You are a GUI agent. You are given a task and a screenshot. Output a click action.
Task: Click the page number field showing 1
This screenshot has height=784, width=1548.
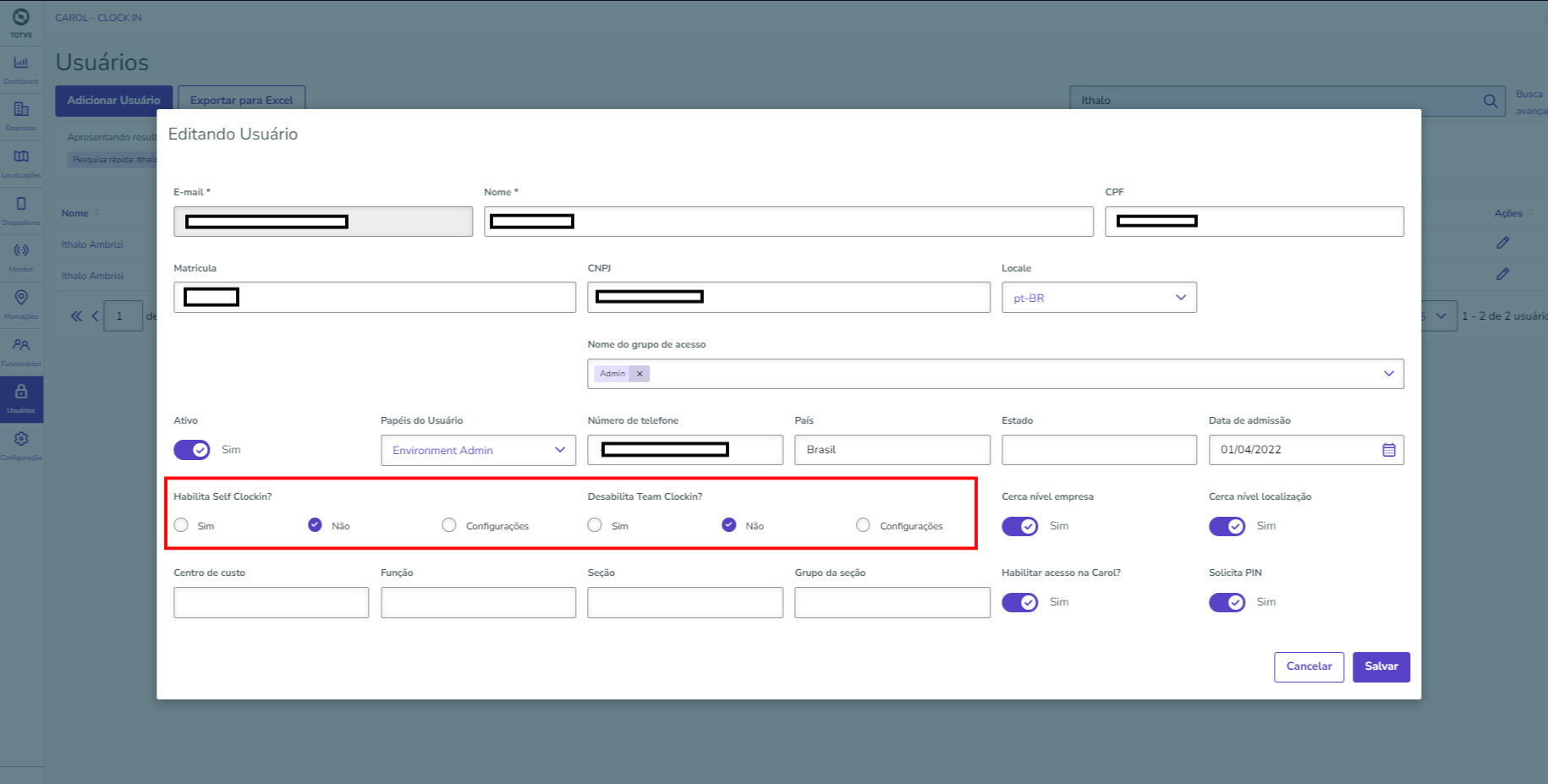pyautogui.click(x=123, y=315)
